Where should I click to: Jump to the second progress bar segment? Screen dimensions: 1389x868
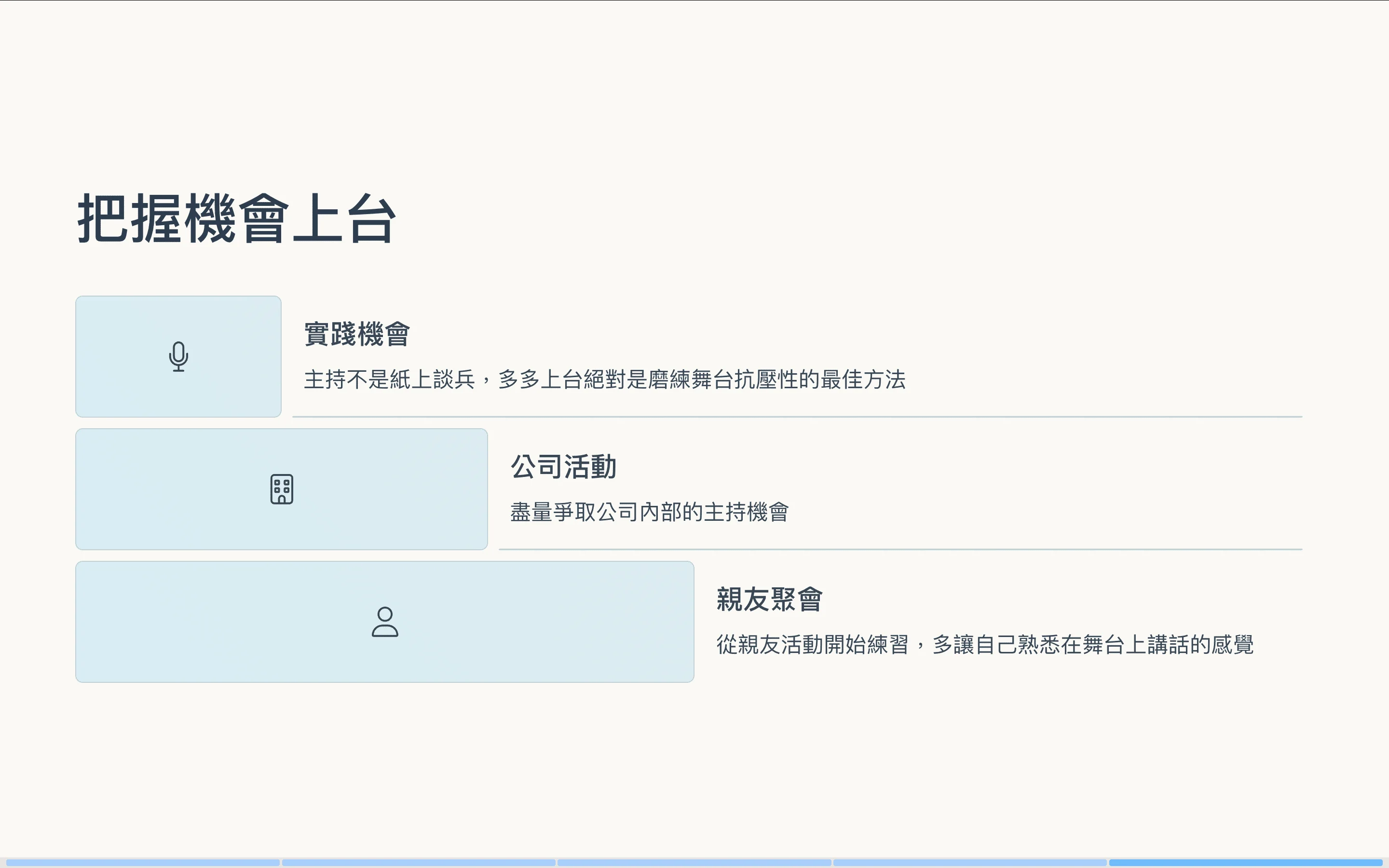pos(419,862)
